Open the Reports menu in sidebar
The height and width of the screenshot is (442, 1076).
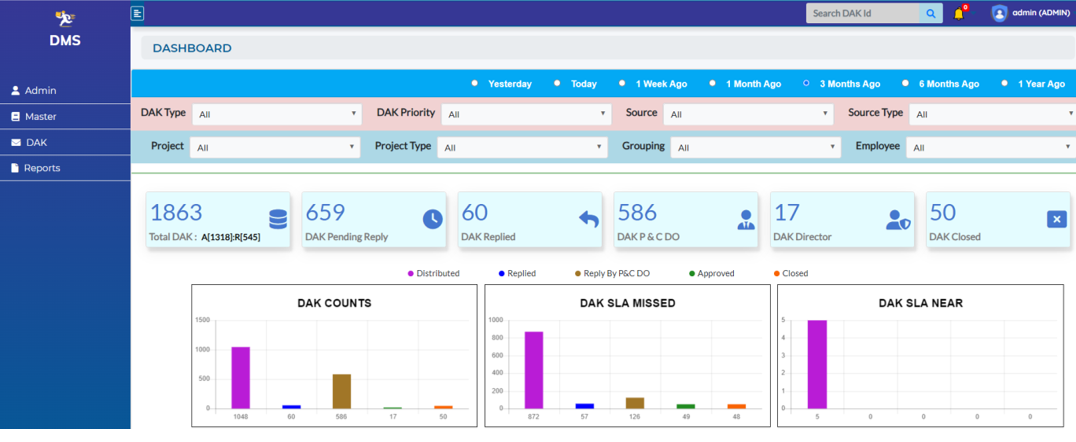(x=41, y=168)
